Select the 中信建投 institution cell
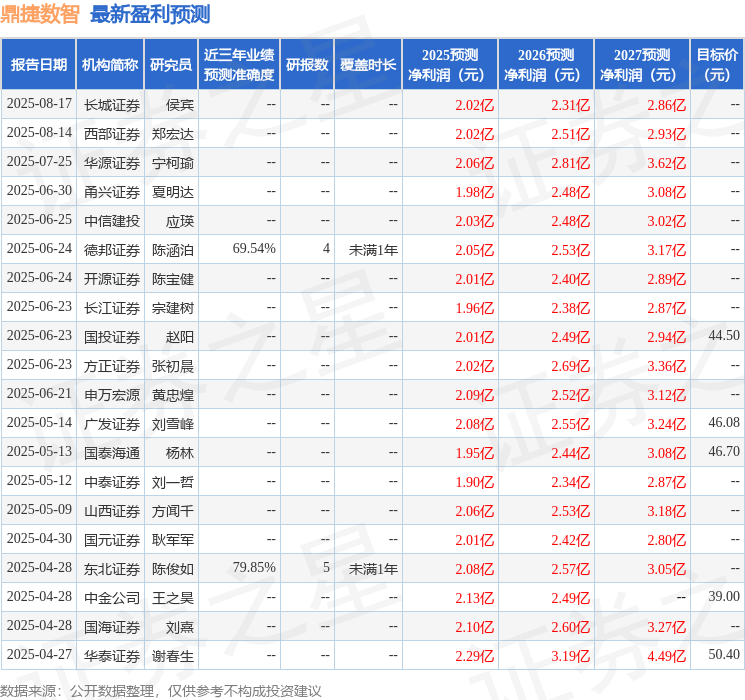The height and width of the screenshot is (700, 745). coord(112,221)
